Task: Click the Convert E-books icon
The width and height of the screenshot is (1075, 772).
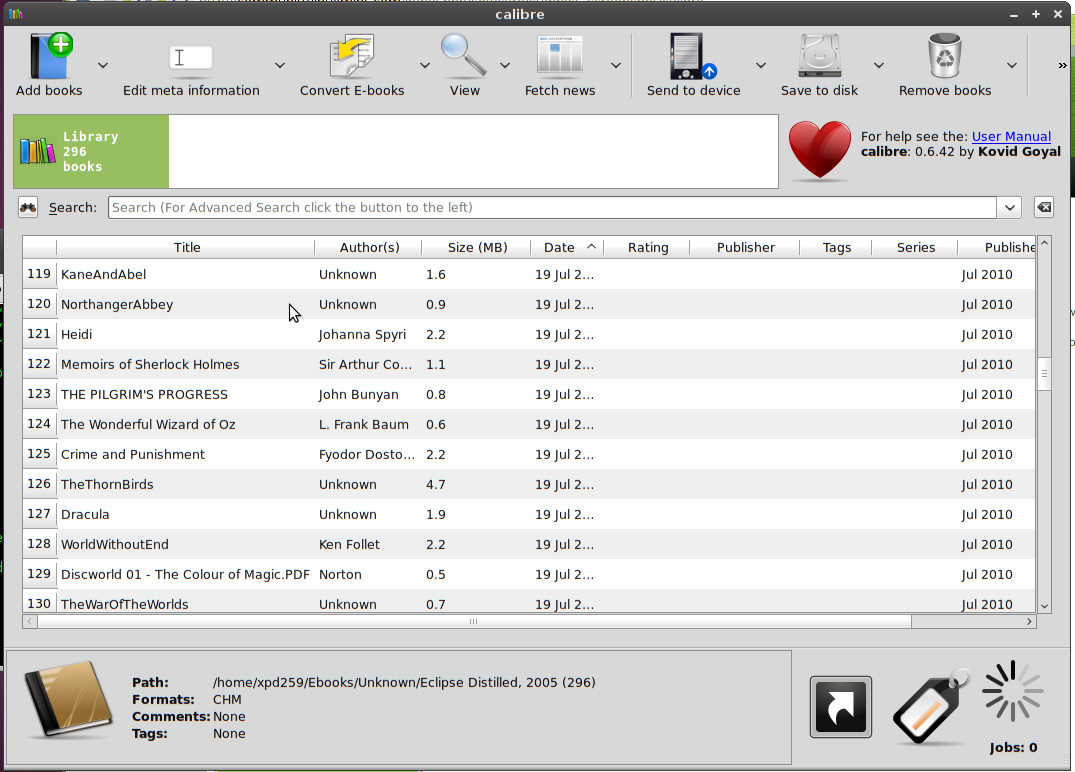Action: click(351, 57)
